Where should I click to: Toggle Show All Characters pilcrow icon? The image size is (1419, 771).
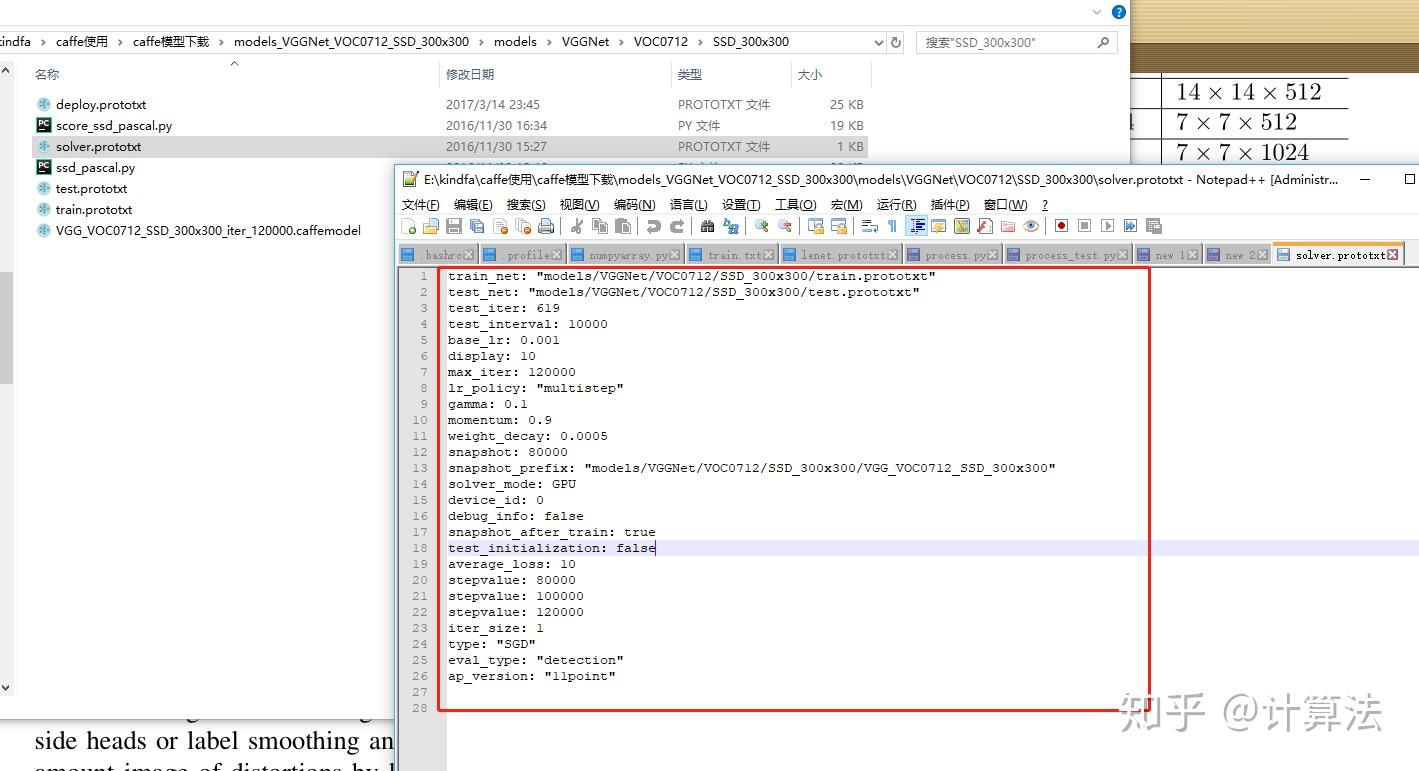point(892,226)
